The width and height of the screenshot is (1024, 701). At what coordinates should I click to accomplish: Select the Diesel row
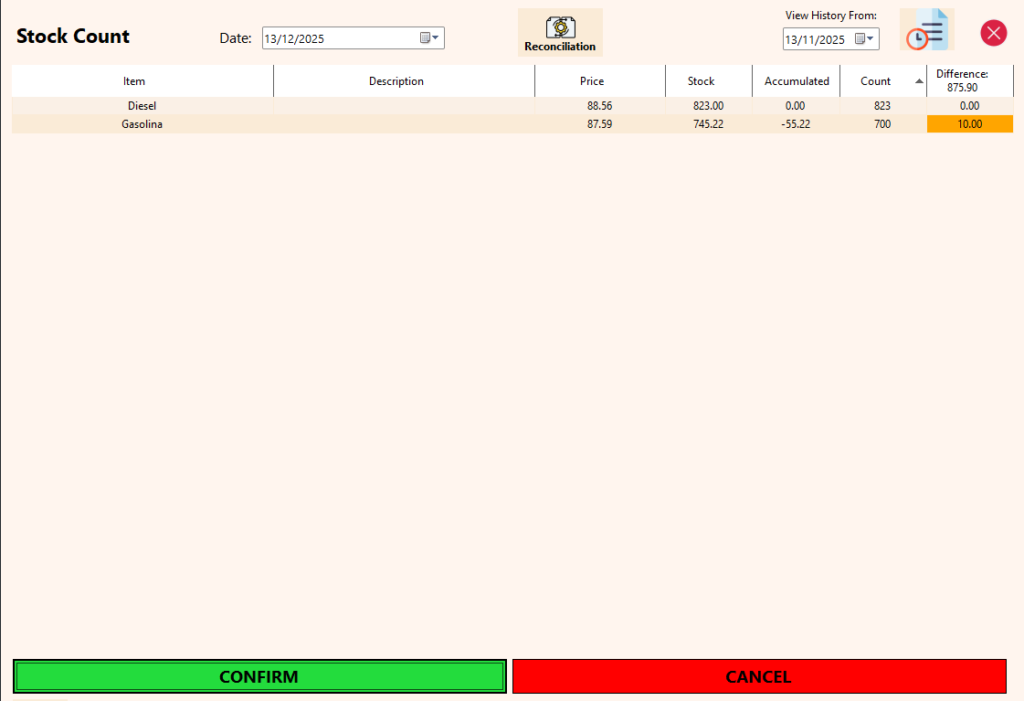click(x=142, y=105)
